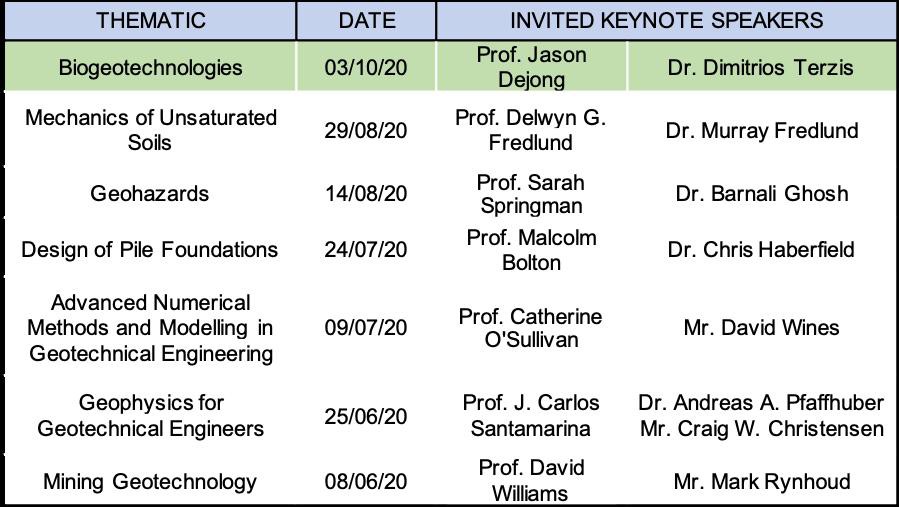The image size is (899, 507).
Task: Click Prof. Delwyn G. Fredlund cell
Action: (x=530, y=130)
